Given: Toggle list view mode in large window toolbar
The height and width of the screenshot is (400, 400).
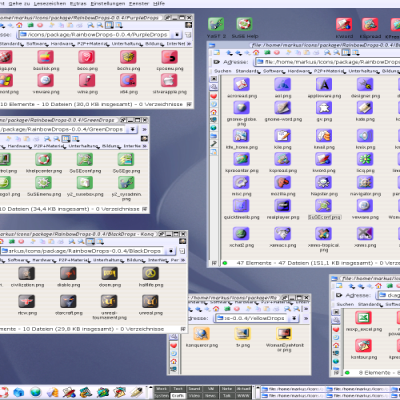Looking at the screenshot, I should 356,53.
